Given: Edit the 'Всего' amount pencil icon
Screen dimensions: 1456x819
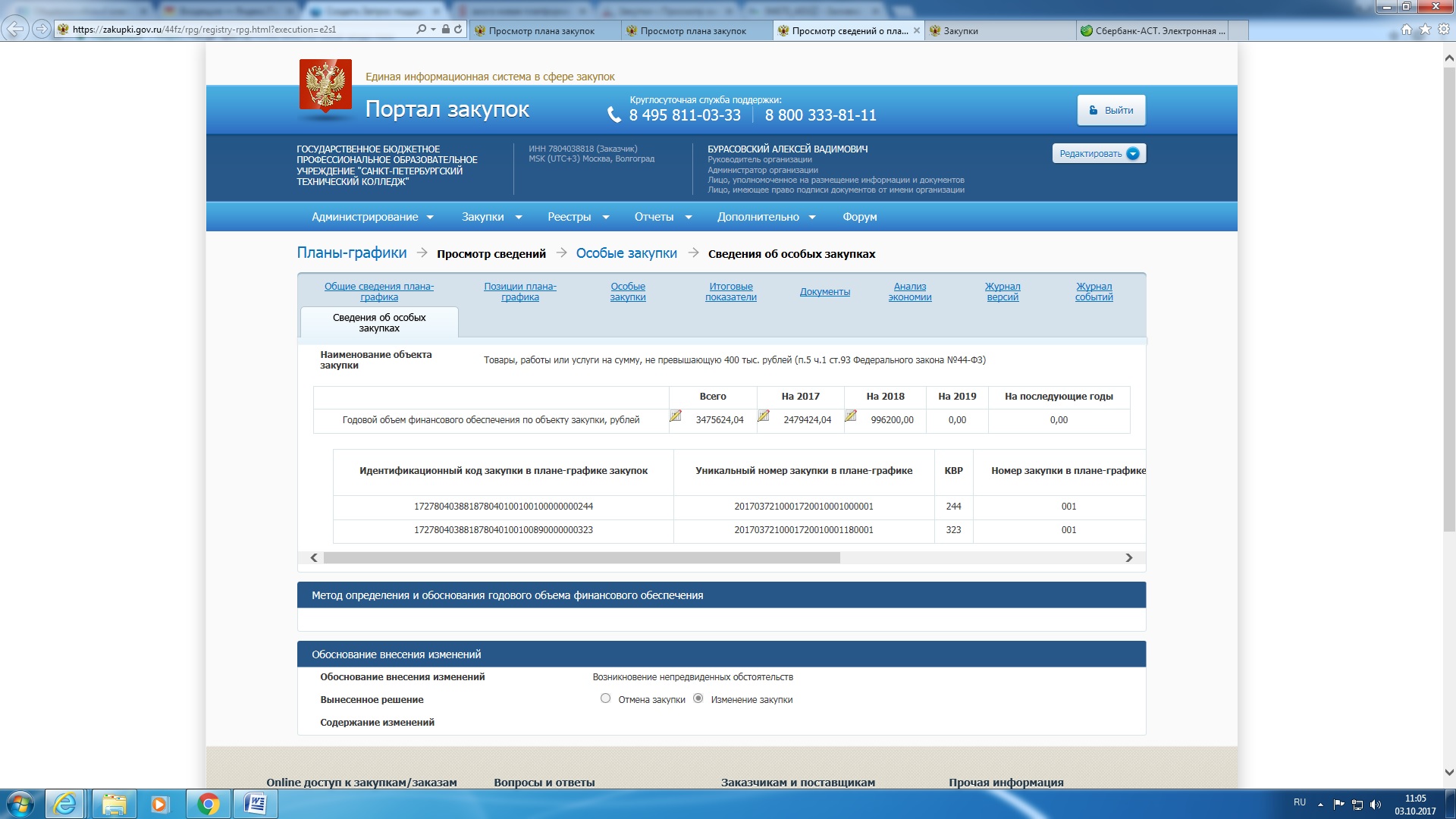Looking at the screenshot, I should coord(676,416).
